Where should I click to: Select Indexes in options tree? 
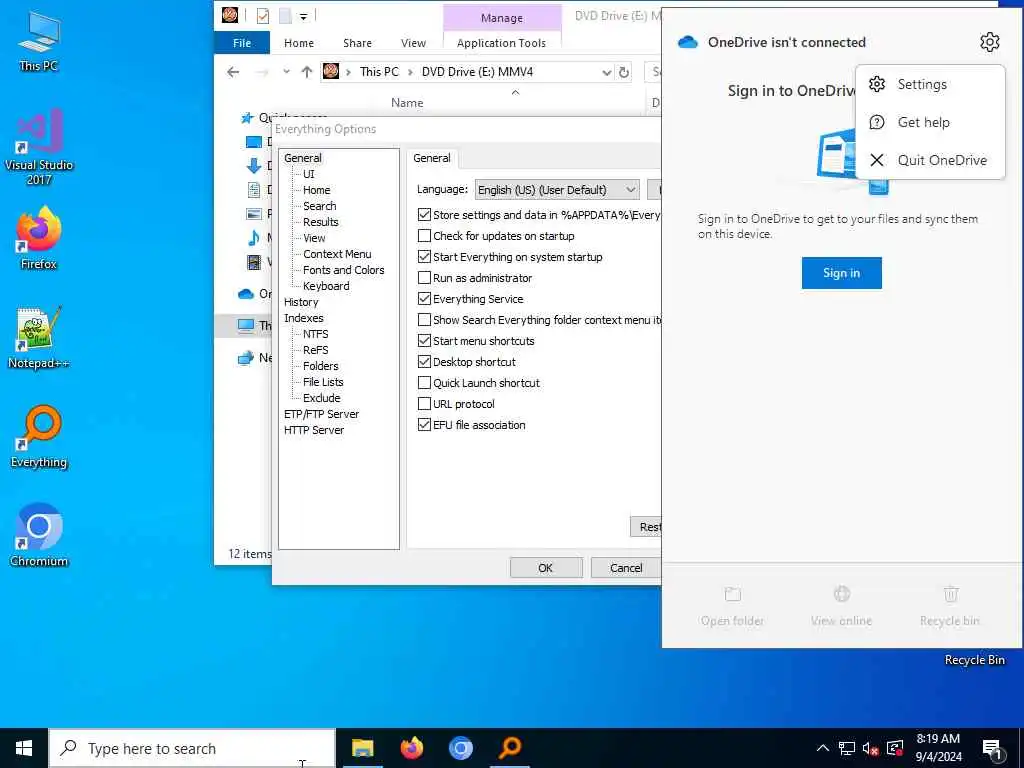tap(304, 318)
